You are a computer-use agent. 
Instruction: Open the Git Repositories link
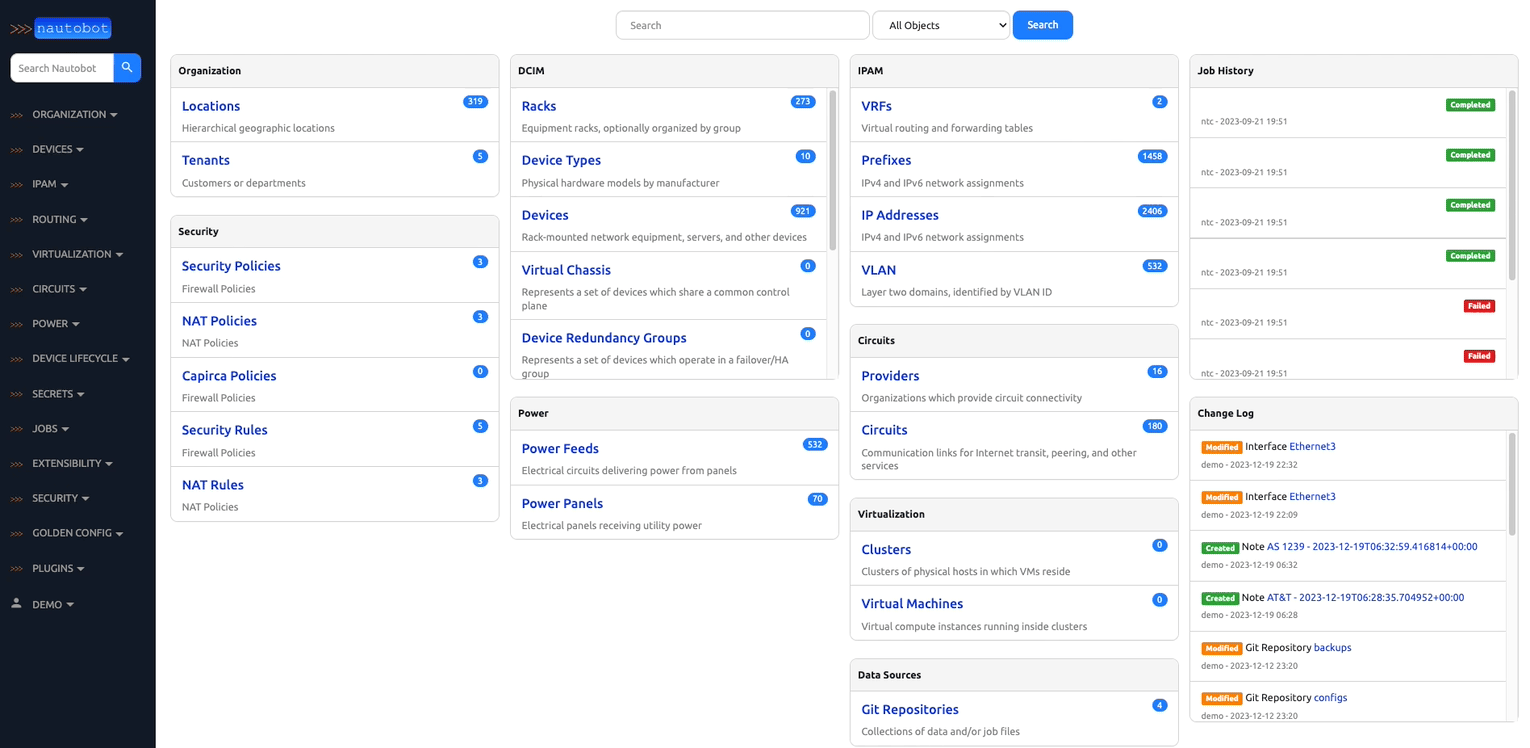pos(909,709)
